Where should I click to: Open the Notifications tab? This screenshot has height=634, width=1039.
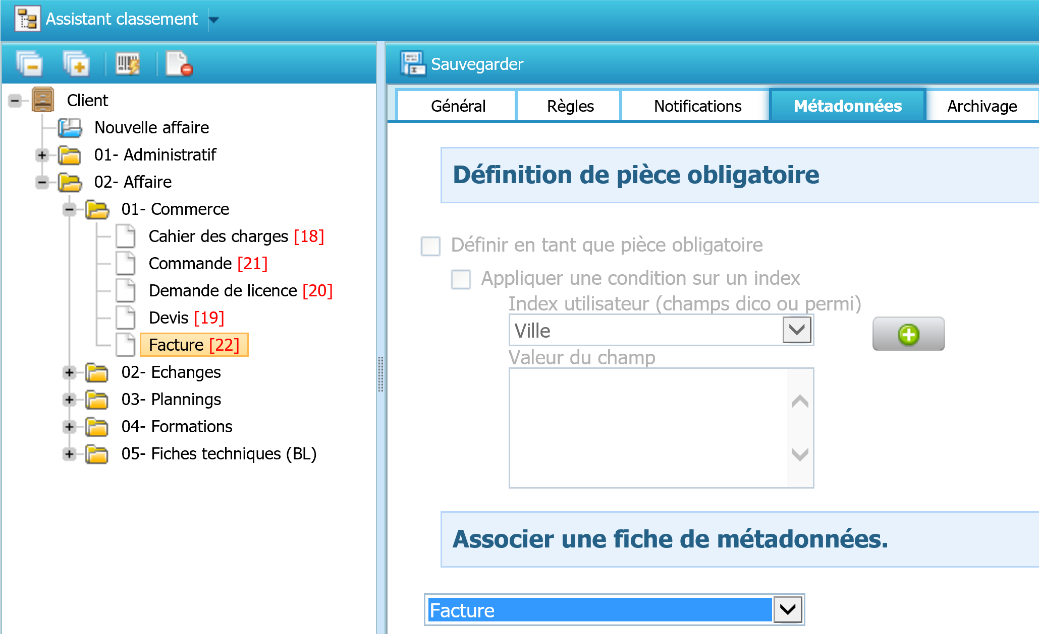click(697, 106)
